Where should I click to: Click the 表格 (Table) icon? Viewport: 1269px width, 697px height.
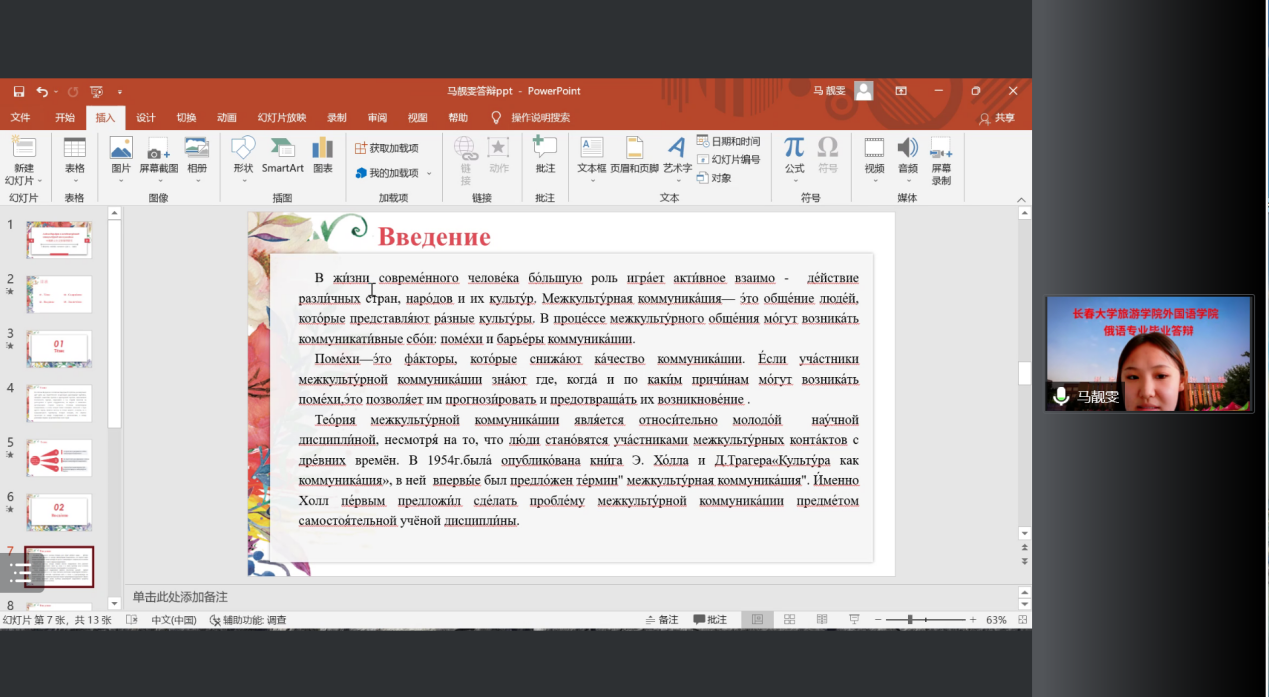coord(75,148)
